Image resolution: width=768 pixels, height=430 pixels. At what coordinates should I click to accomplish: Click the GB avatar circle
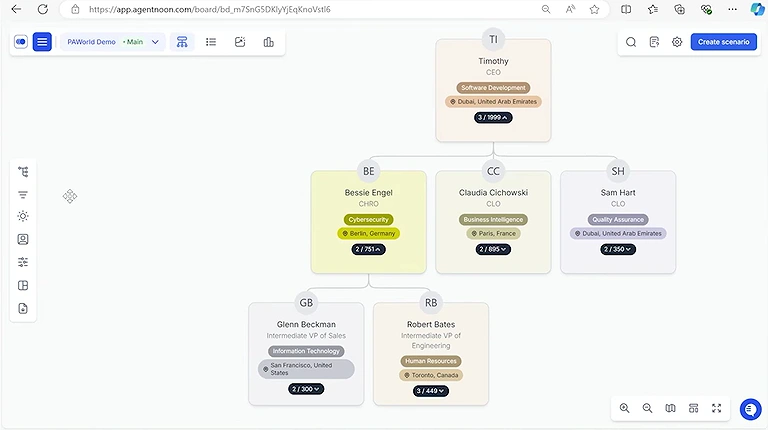pos(306,303)
